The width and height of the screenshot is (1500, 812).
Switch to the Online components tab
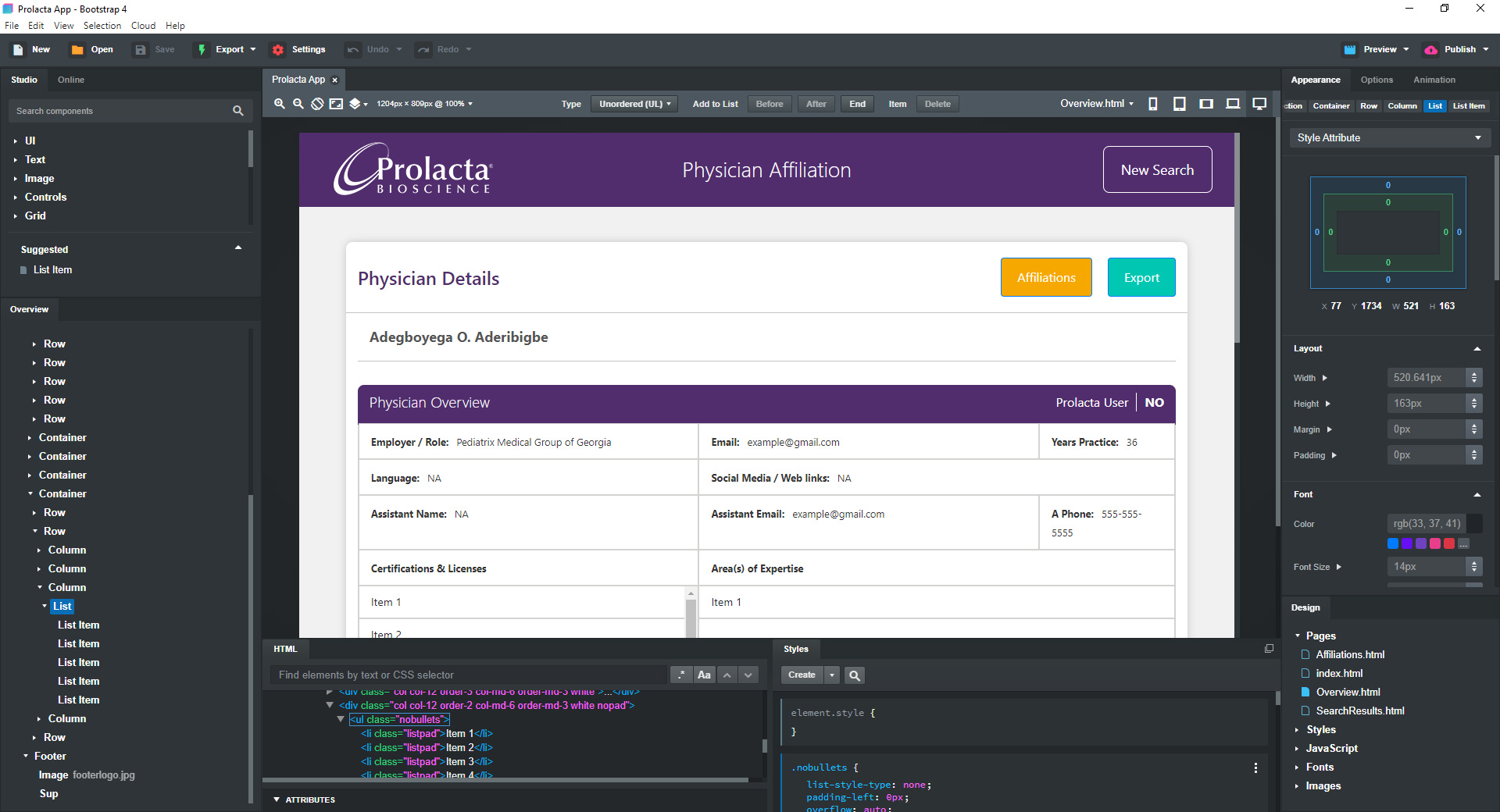[71, 80]
